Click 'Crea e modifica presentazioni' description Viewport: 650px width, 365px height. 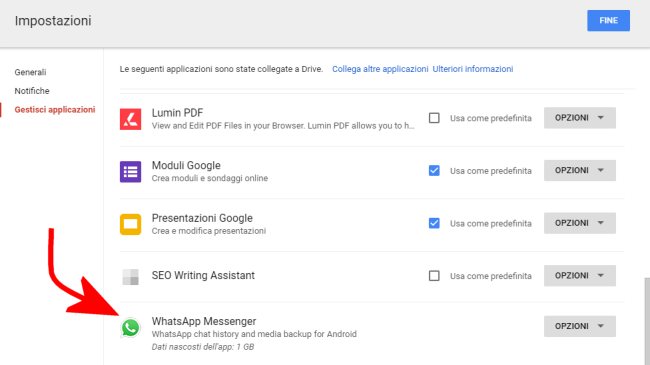[x=209, y=231]
